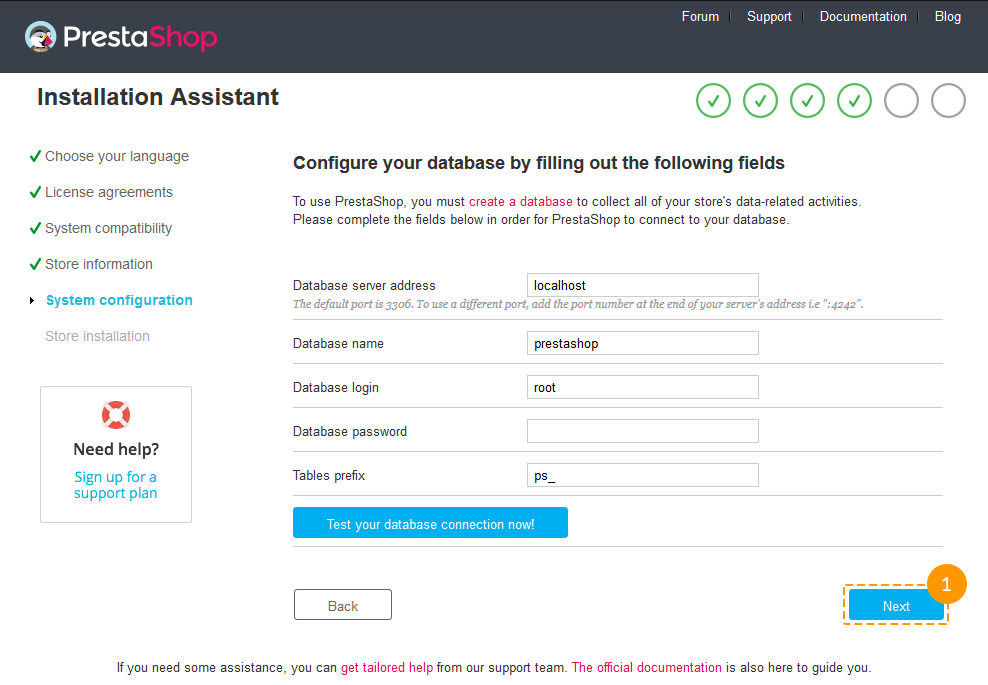Click the Database password field

click(643, 431)
